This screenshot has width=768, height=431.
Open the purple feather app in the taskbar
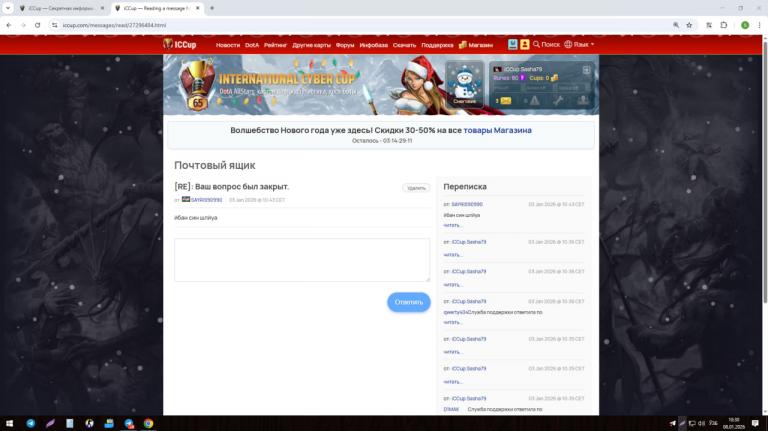50,423
